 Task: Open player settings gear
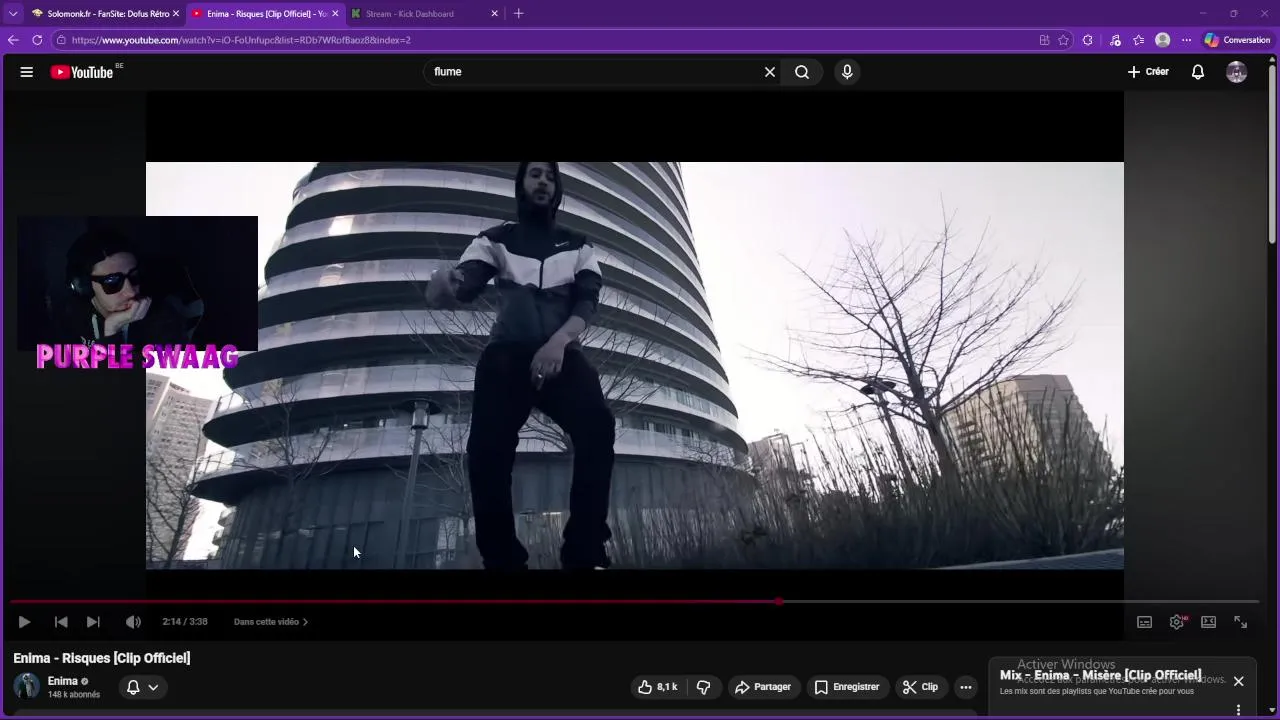pos(1177,622)
